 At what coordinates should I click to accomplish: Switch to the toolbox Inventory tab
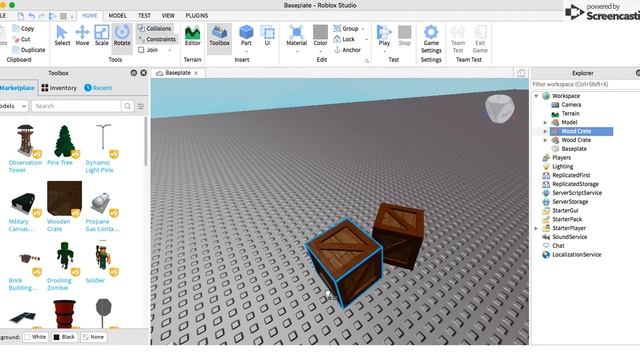pyautogui.click(x=59, y=88)
